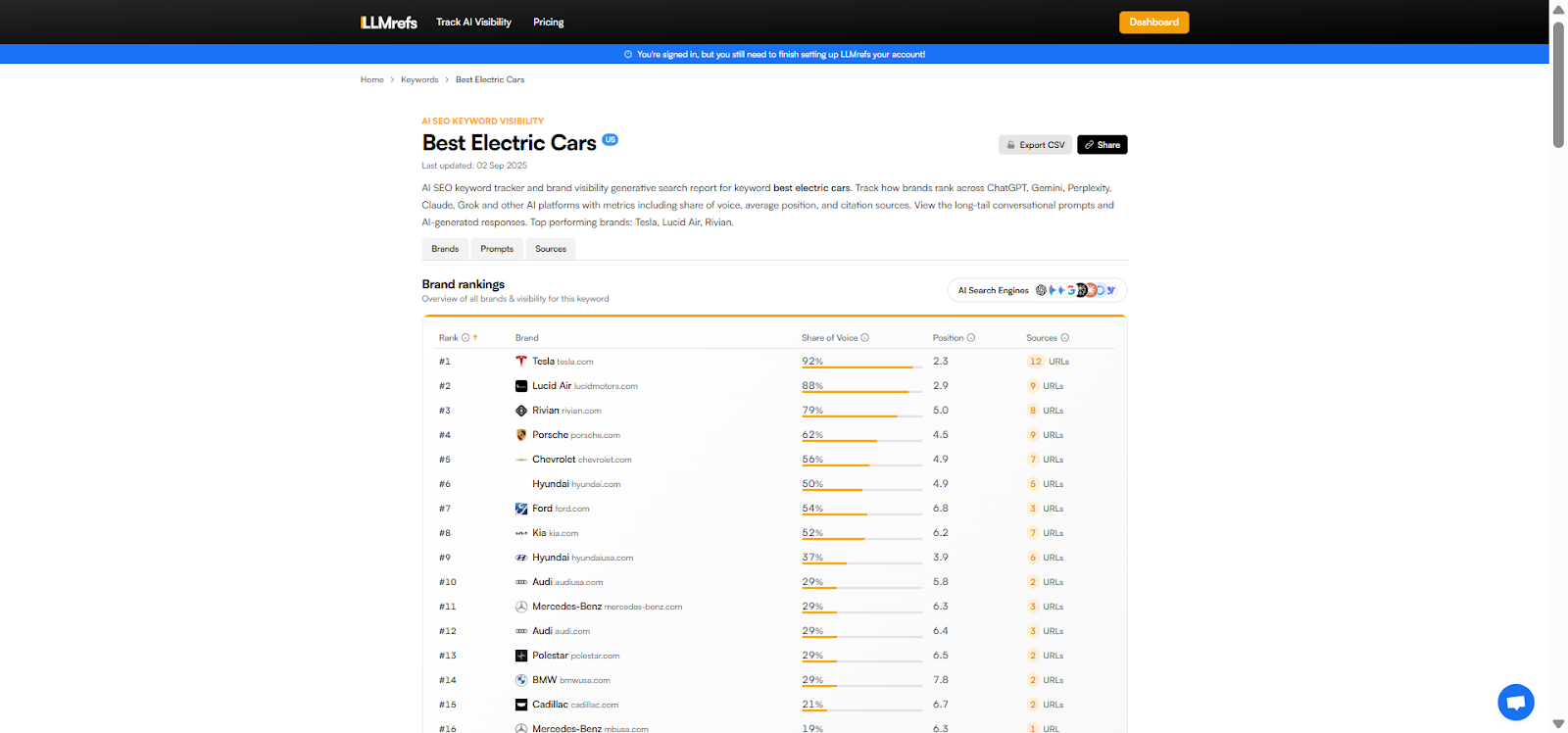Open the Dashboard button

coord(1153,23)
